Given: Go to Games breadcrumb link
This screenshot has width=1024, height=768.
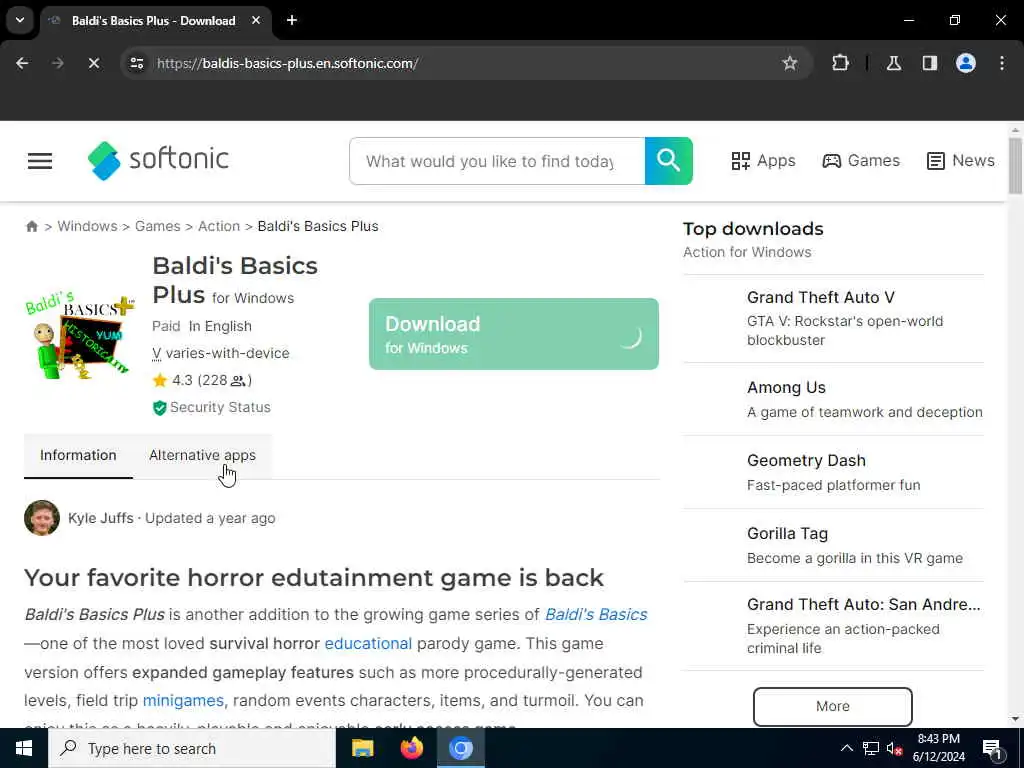Looking at the screenshot, I should tap(157, 226).
